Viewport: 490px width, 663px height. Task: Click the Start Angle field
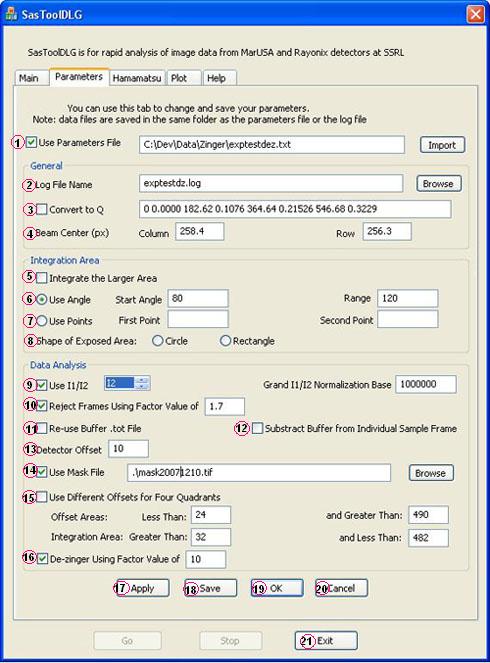(x=198, y=299)
